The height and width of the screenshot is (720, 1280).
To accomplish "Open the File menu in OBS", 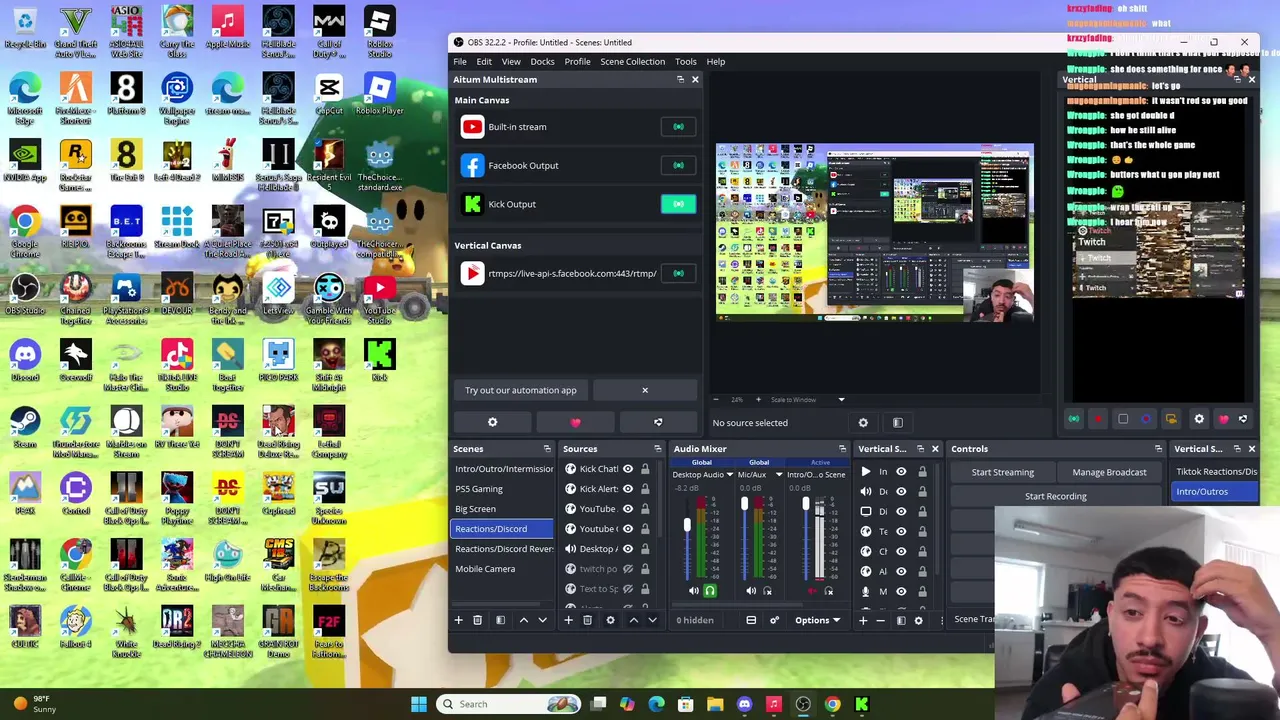I will [460, 61].
